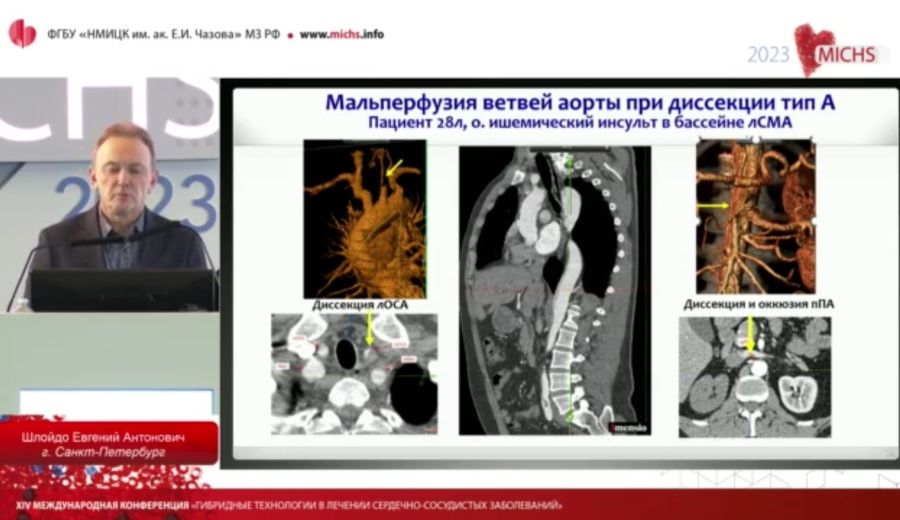
Task: Click the axial neck CT image
Action: (x=354, y=374)
